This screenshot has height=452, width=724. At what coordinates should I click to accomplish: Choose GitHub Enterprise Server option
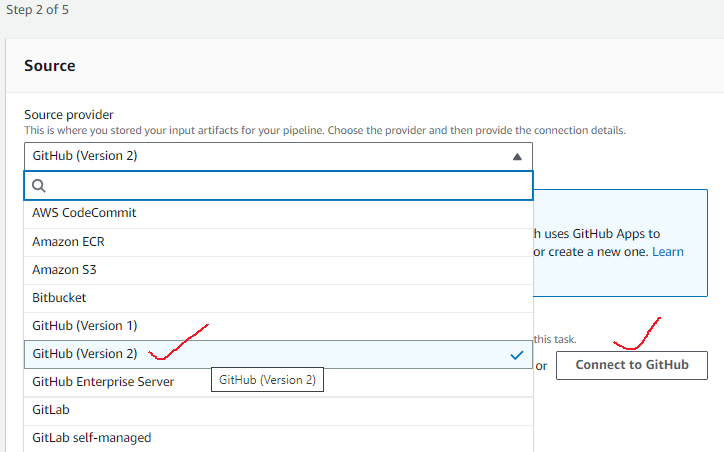point(278,383)
